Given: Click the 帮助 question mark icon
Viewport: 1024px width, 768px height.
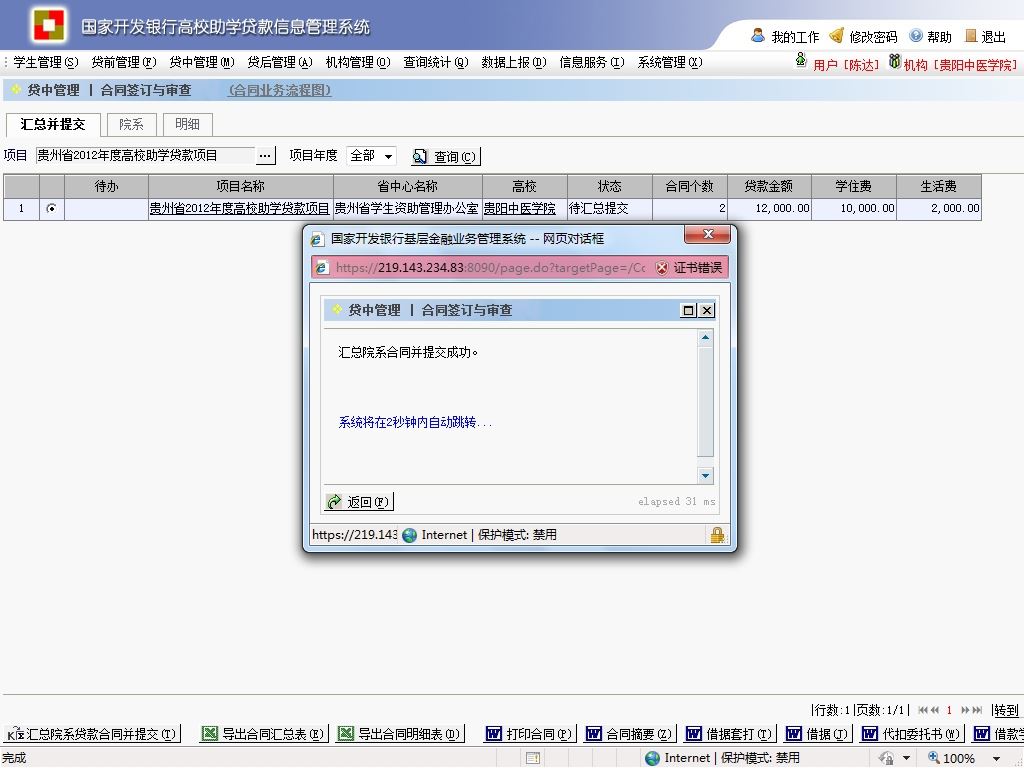Looking at the screenshot, I should [916, 35].
